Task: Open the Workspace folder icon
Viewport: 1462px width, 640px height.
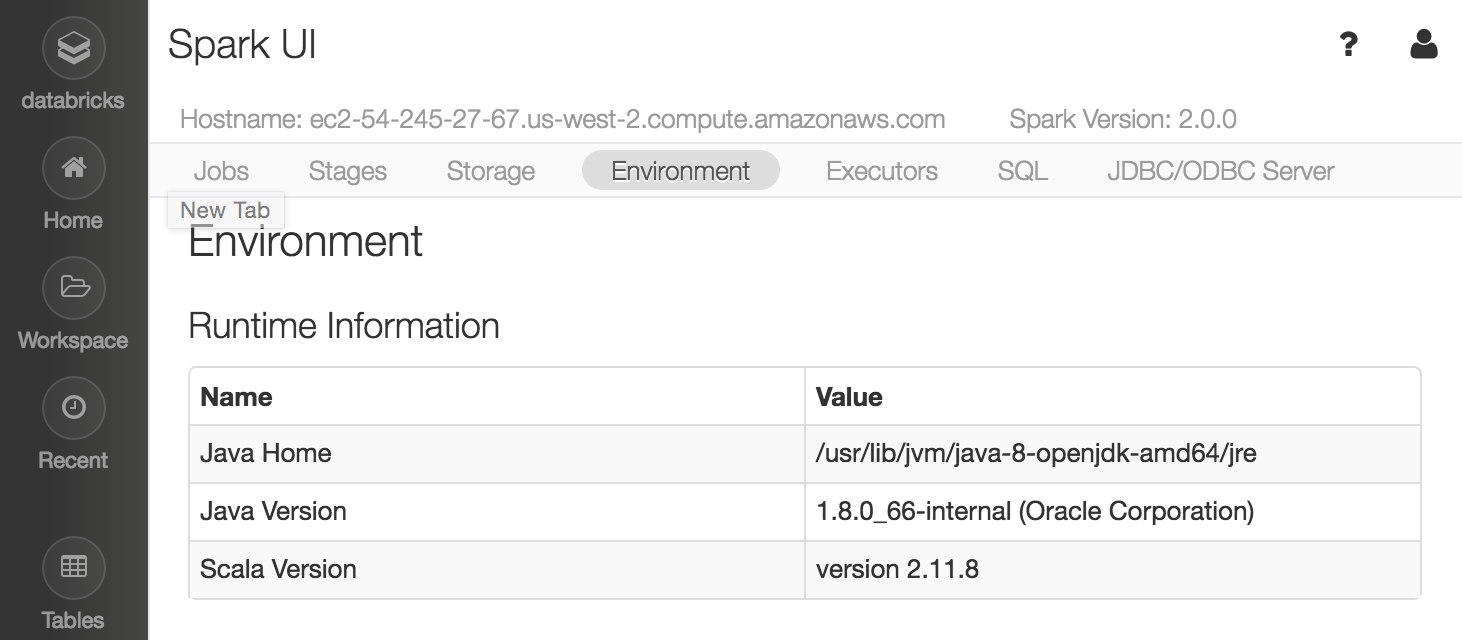Action: tap(73, 288)
